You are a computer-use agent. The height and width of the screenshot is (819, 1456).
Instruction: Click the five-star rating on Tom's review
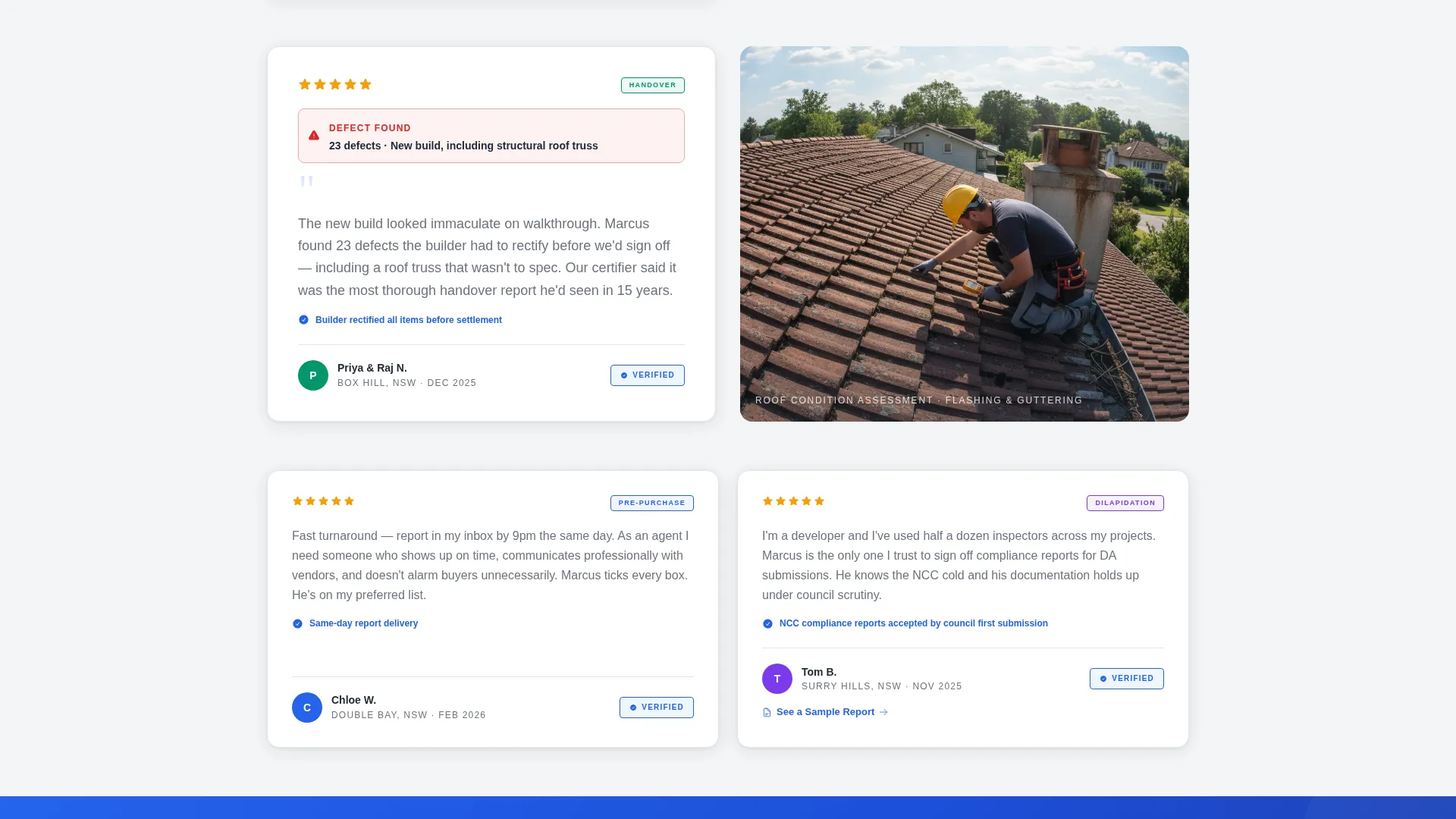coord(794,501)
